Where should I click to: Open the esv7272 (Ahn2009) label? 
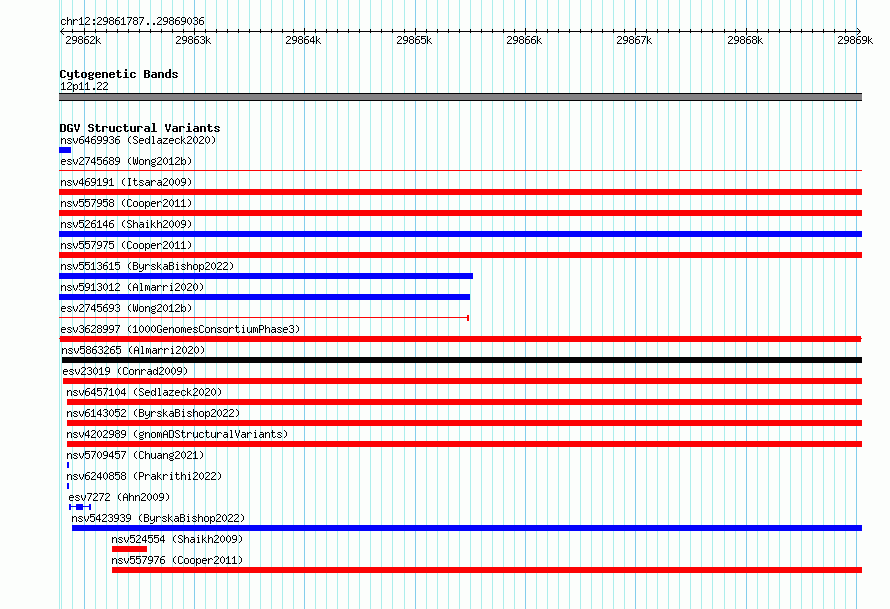pos(119,497)
